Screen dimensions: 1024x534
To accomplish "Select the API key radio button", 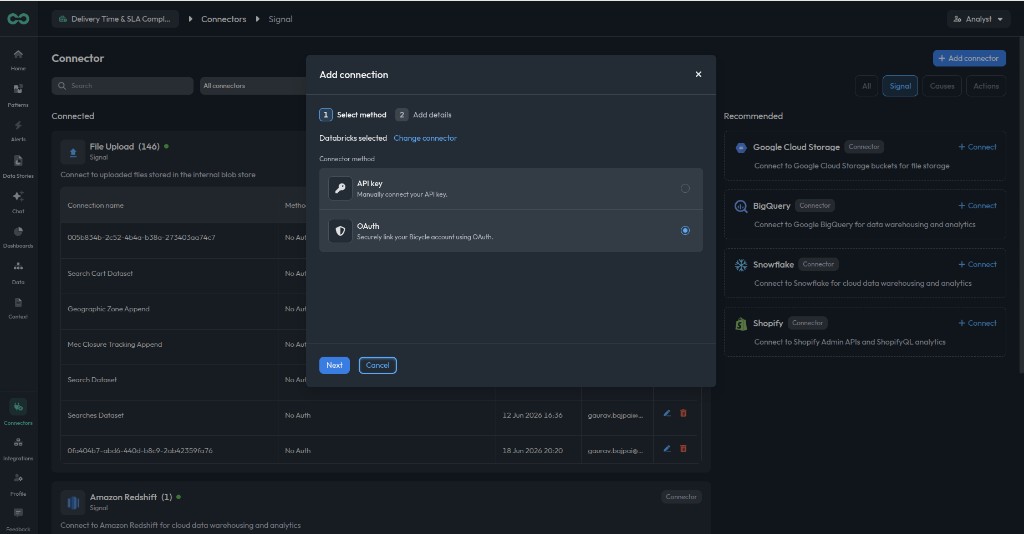I will tap(685, 189).
